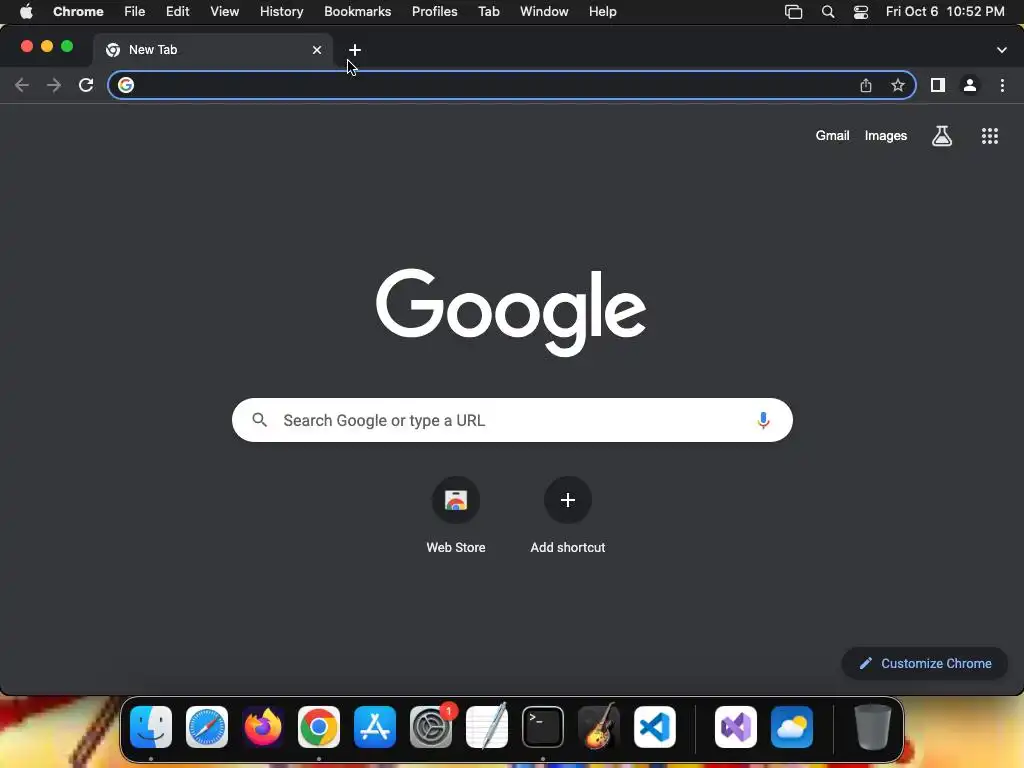Start voice search with the microphone
This screenshot has width=1024, height=768.
tap(763, 421)
